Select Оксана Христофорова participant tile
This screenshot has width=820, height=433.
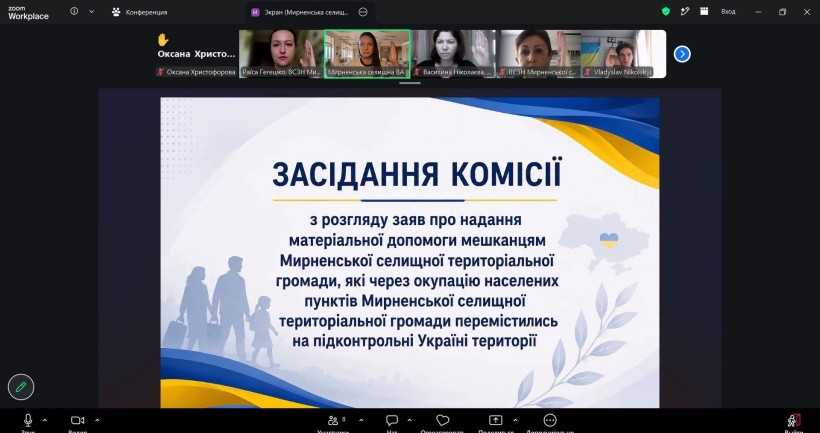(197, 54)
